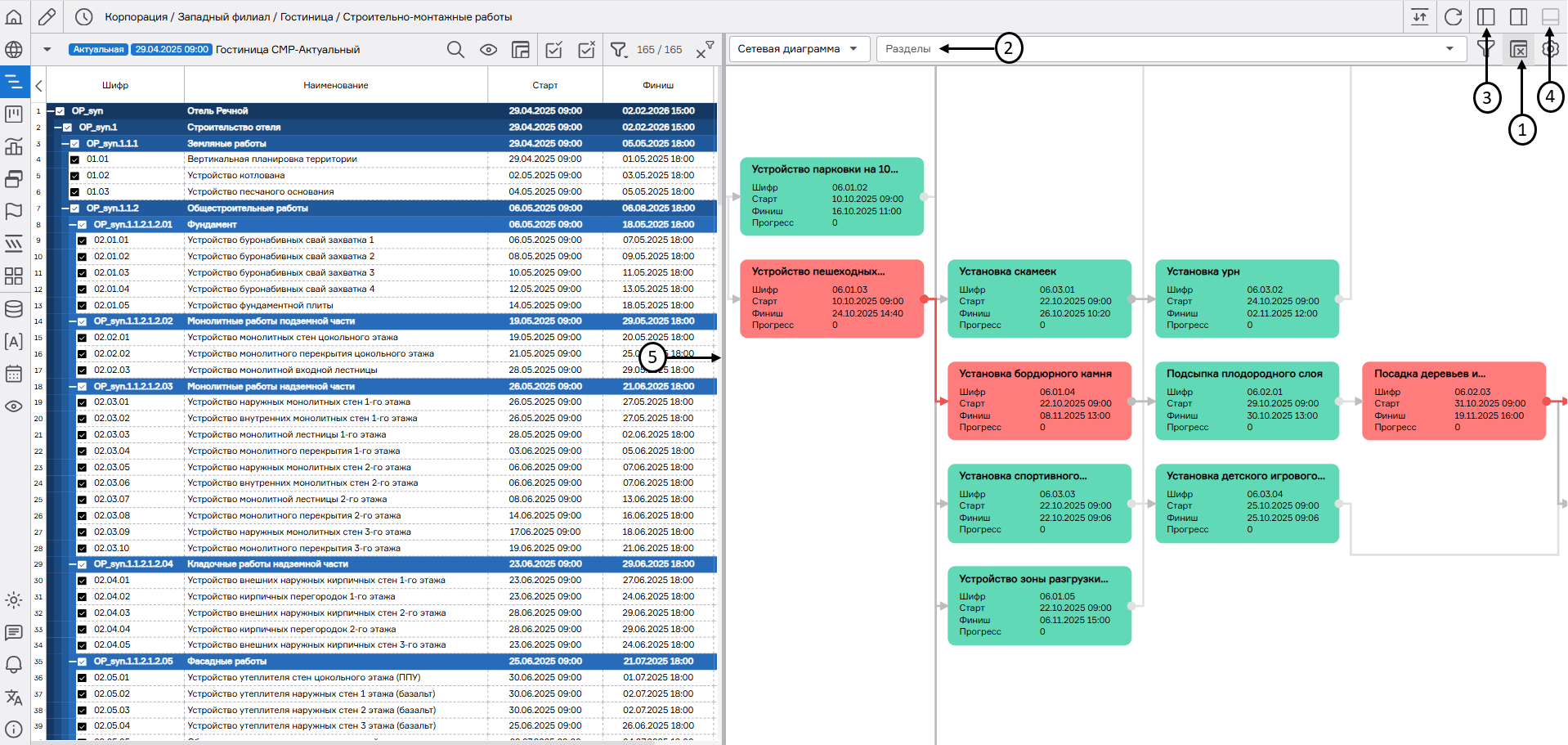The height and width of the screenshot is (745, 1568).
Task: Click the Наименование column header
Action: tap(335, 85)
